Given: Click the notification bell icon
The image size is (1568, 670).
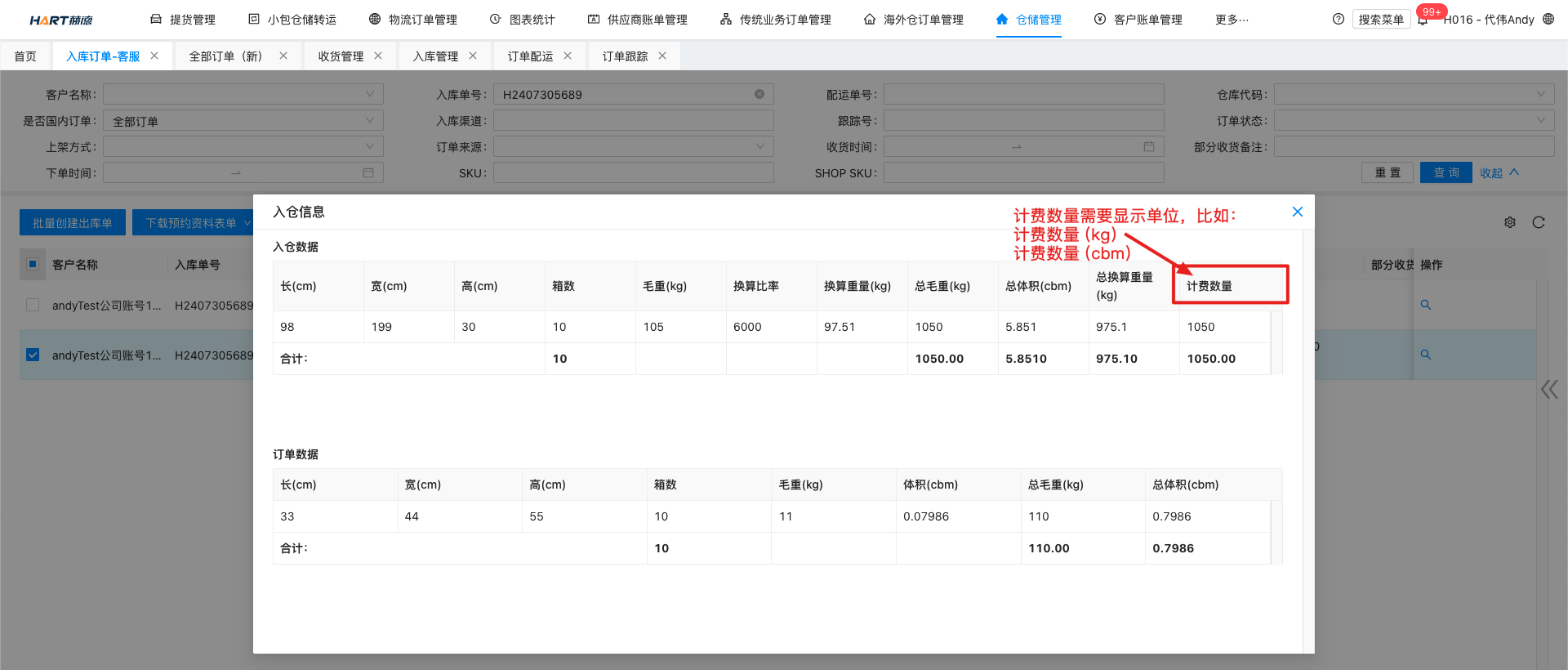Looking at the screenshot, I should coord(1423,20).
